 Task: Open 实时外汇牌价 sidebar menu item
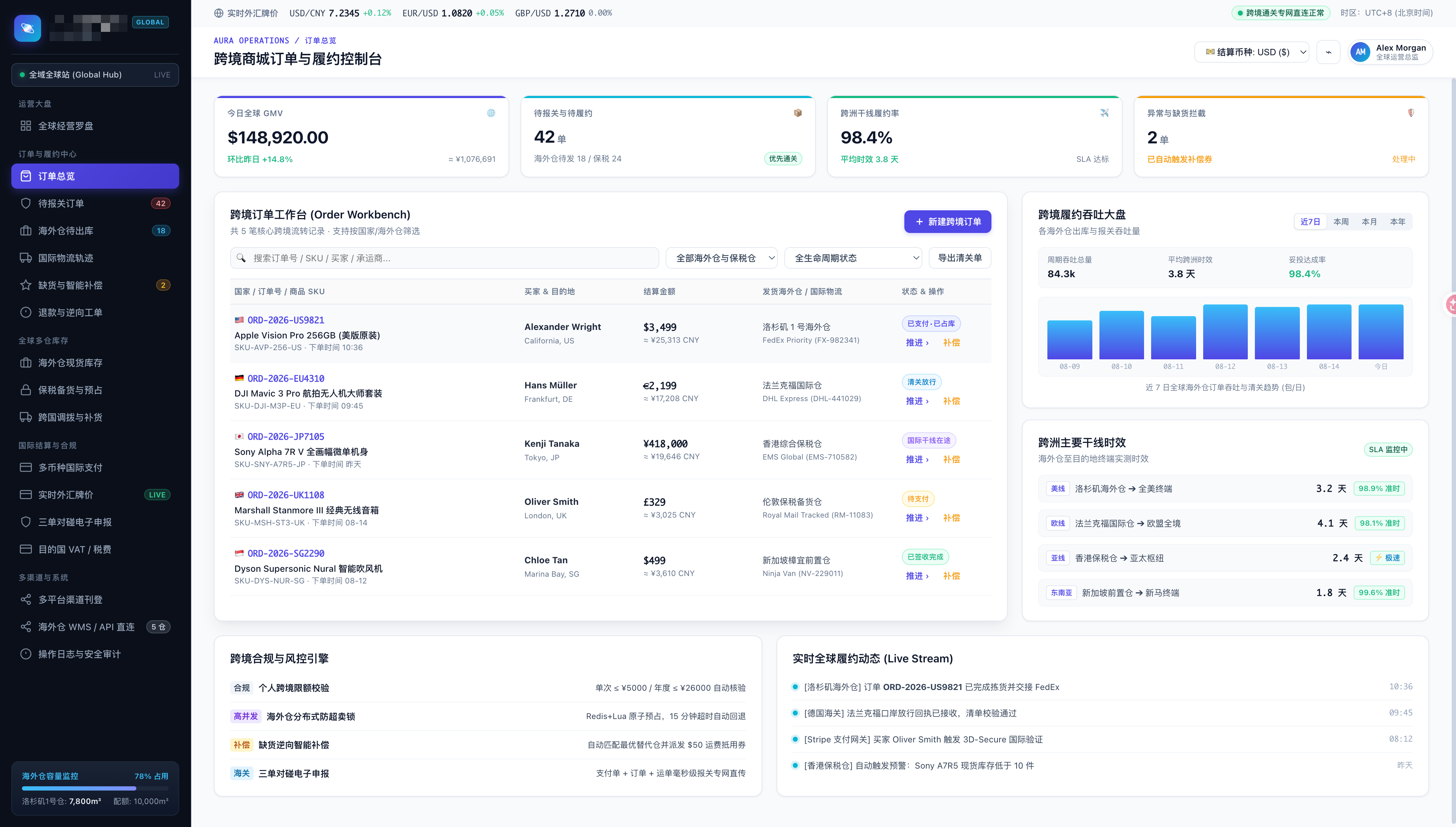(x=95, y=495)
